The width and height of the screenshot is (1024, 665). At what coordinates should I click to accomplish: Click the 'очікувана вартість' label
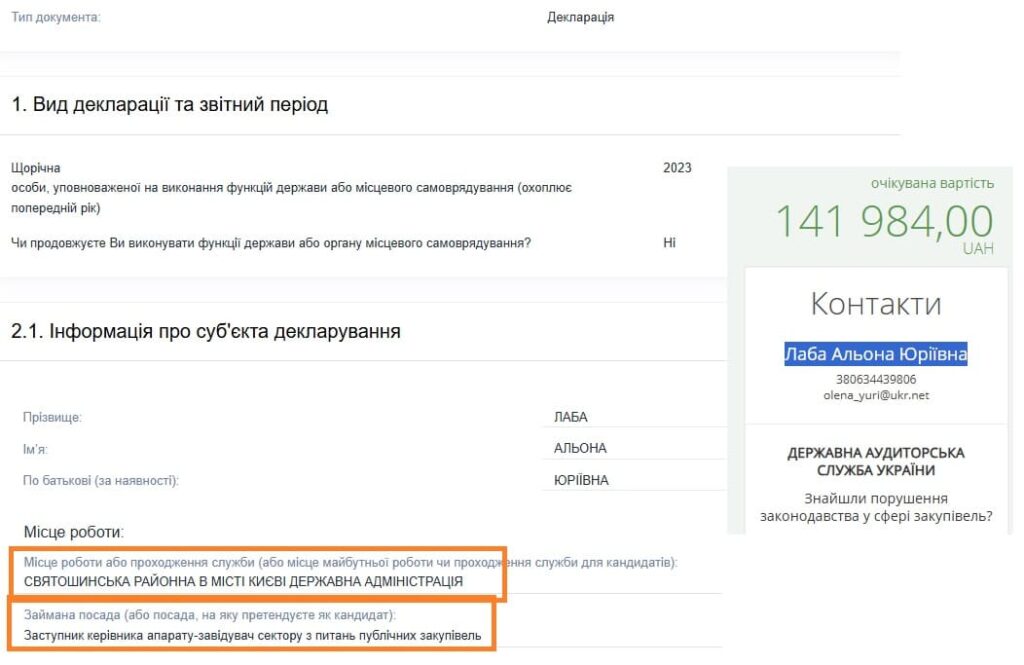click(932, 183)
